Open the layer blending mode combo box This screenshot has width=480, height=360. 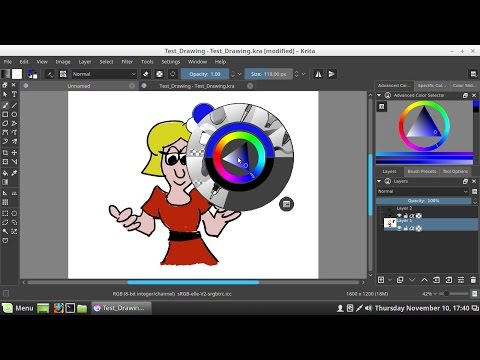tap(423, 191)
